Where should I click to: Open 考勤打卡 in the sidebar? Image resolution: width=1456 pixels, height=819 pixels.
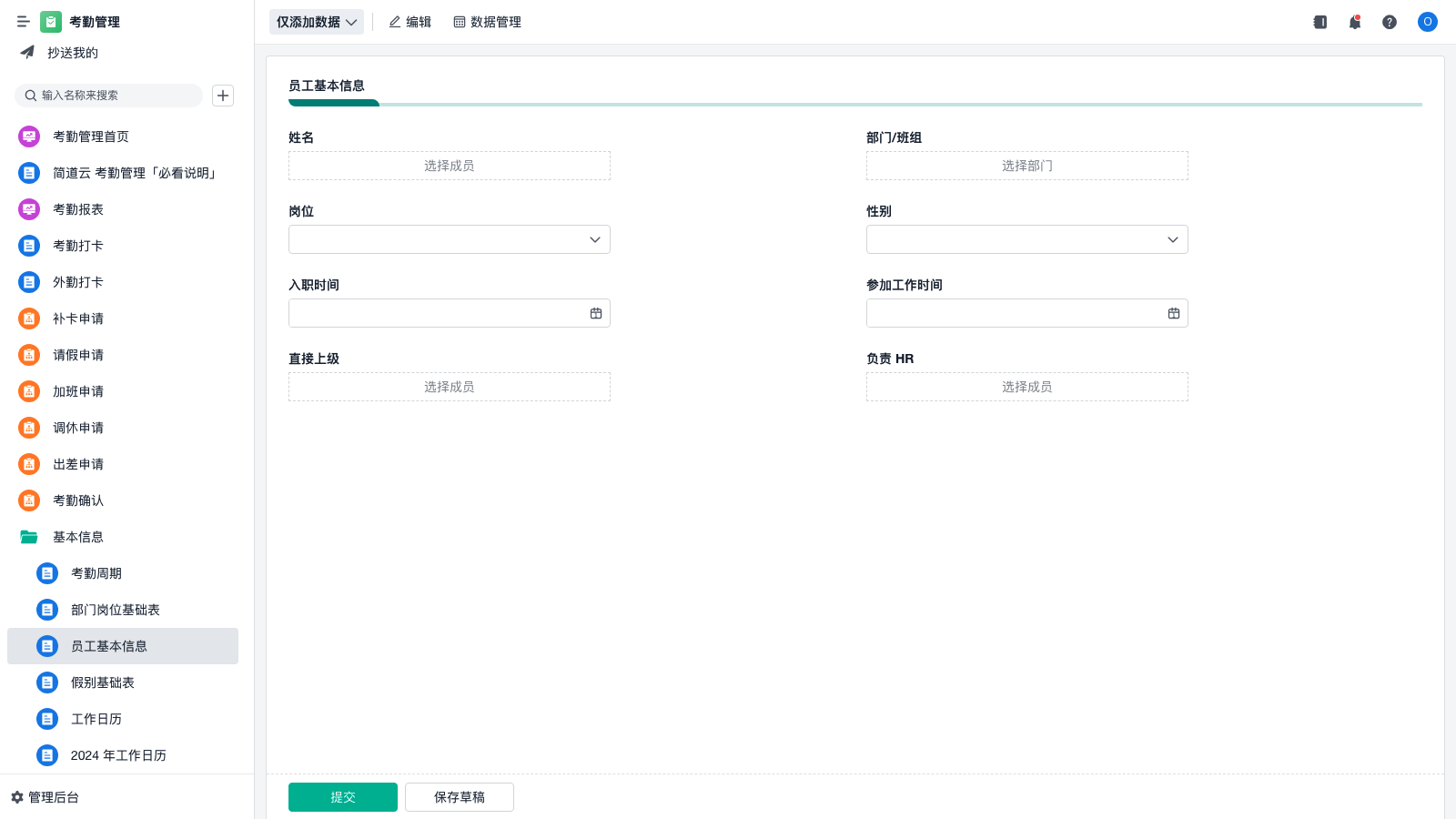pos(78,246)
